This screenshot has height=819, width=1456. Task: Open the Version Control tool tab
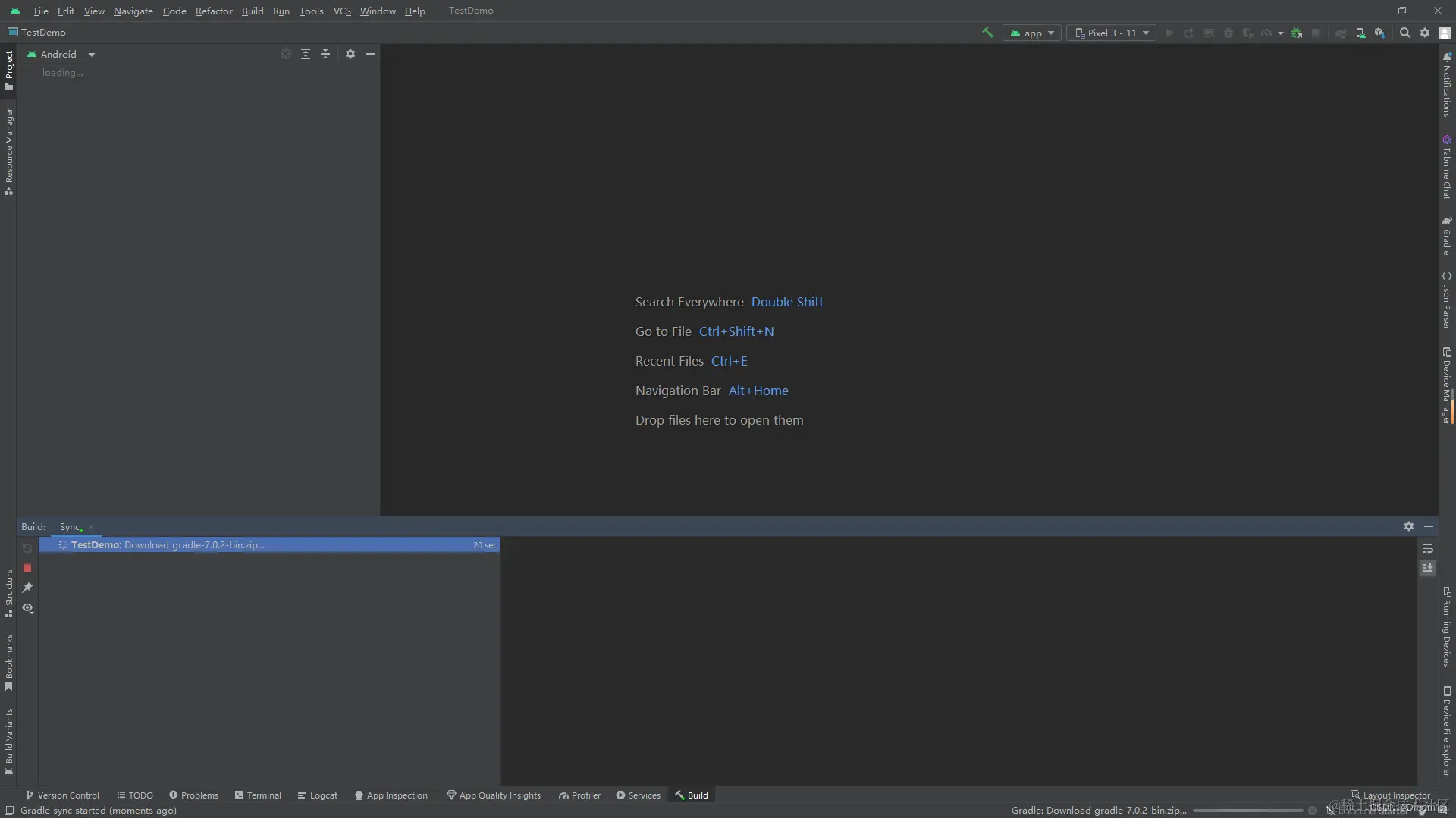(x=62, y=795)
